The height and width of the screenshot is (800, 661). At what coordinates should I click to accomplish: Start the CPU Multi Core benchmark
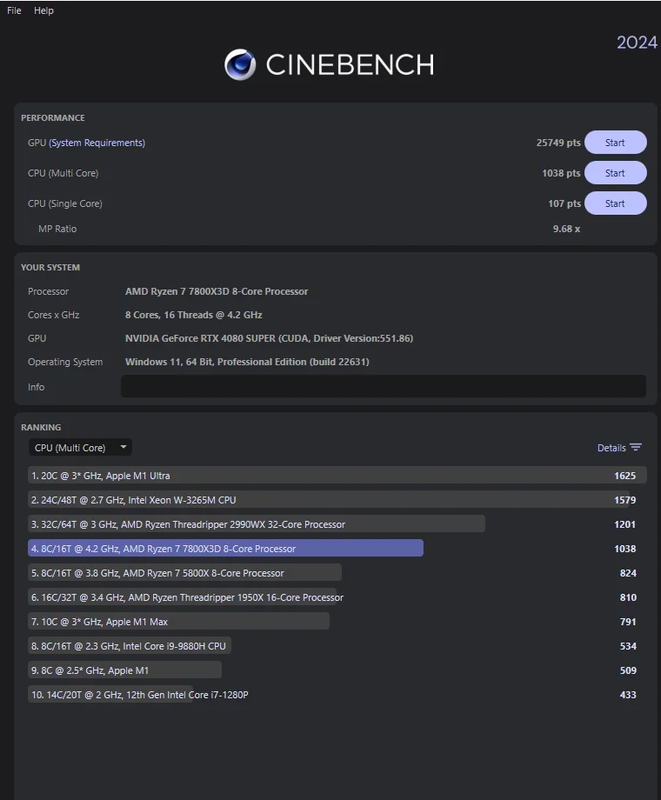pyautogui.click(x=615, y=173)
